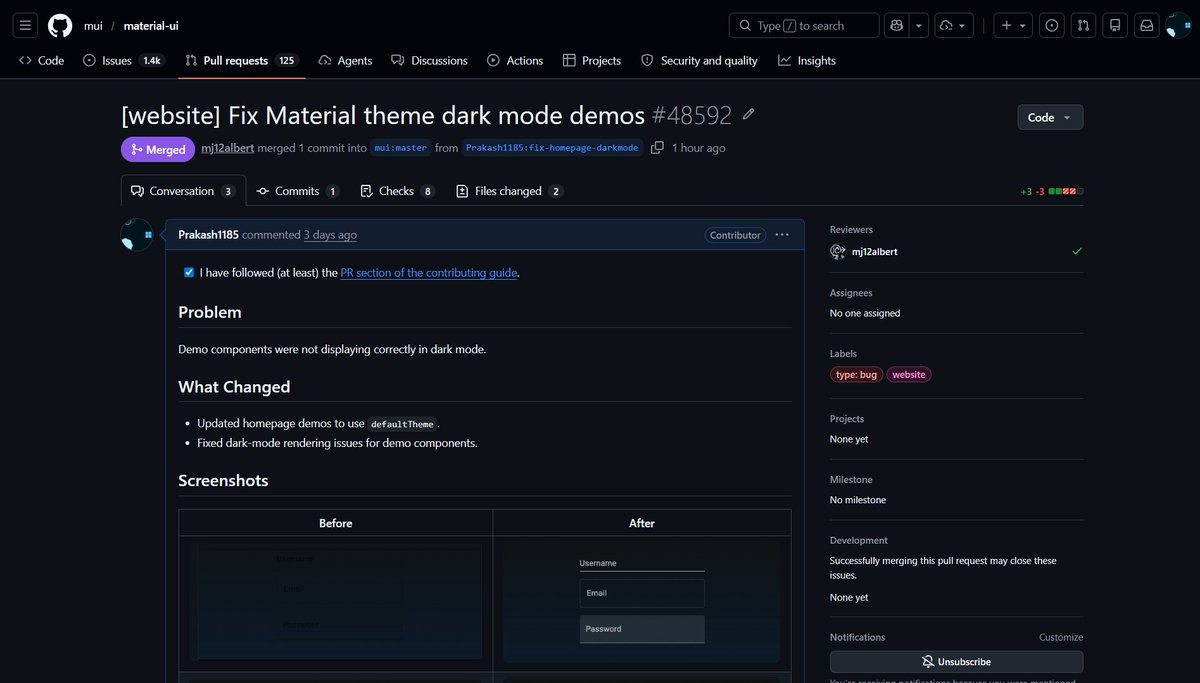The height and width of the screenshot is (683, 1200).
Task: Edit the pull request title pencil icon
Action: point(749,115)
